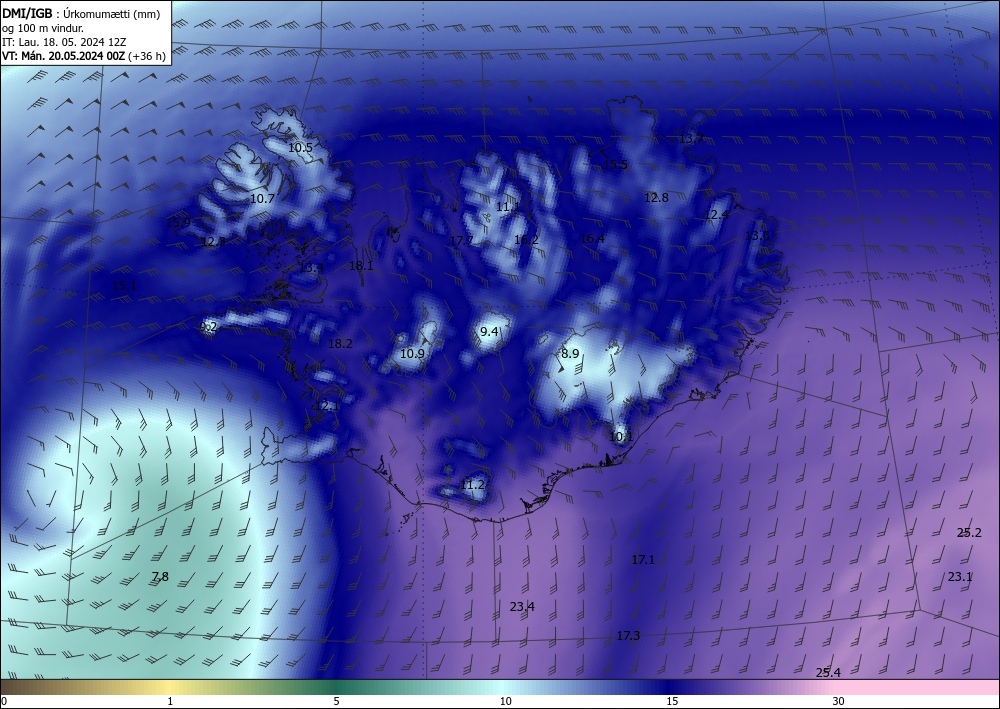Click the 10.5 value on the map
Viewport: 1000px width, 709px height.
[x=300, y=147]
